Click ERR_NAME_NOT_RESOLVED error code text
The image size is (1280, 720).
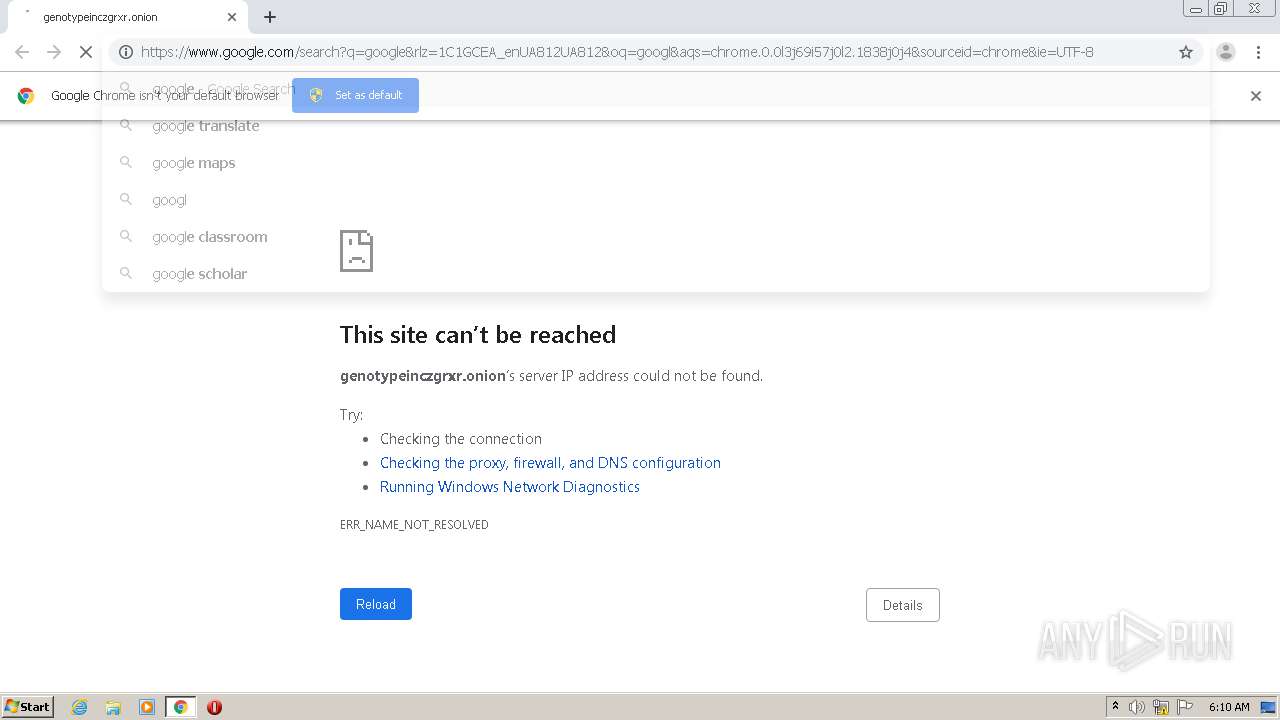[x=414, y=525]
